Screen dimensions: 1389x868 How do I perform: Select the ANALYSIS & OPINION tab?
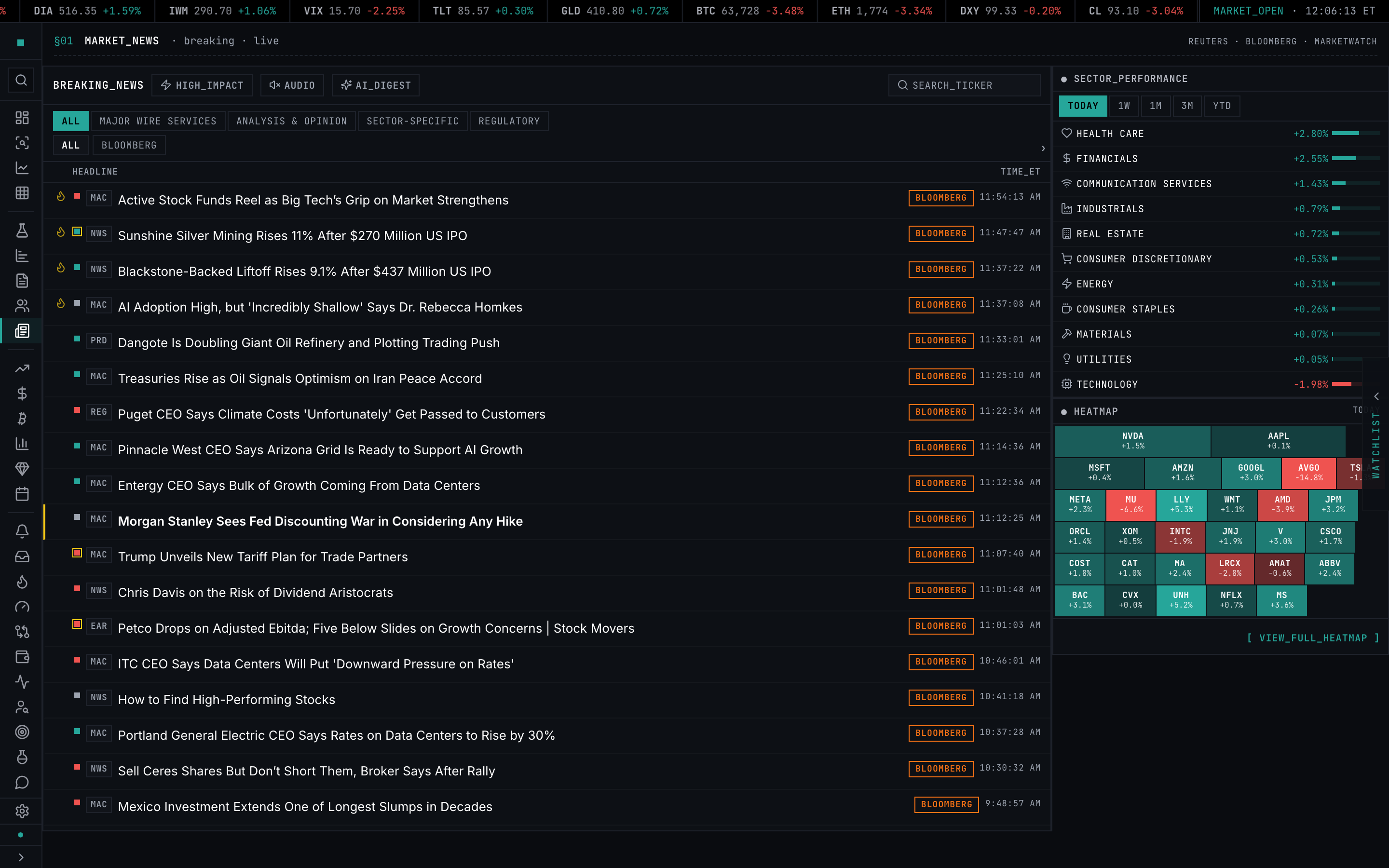click(x=292, y=121)
